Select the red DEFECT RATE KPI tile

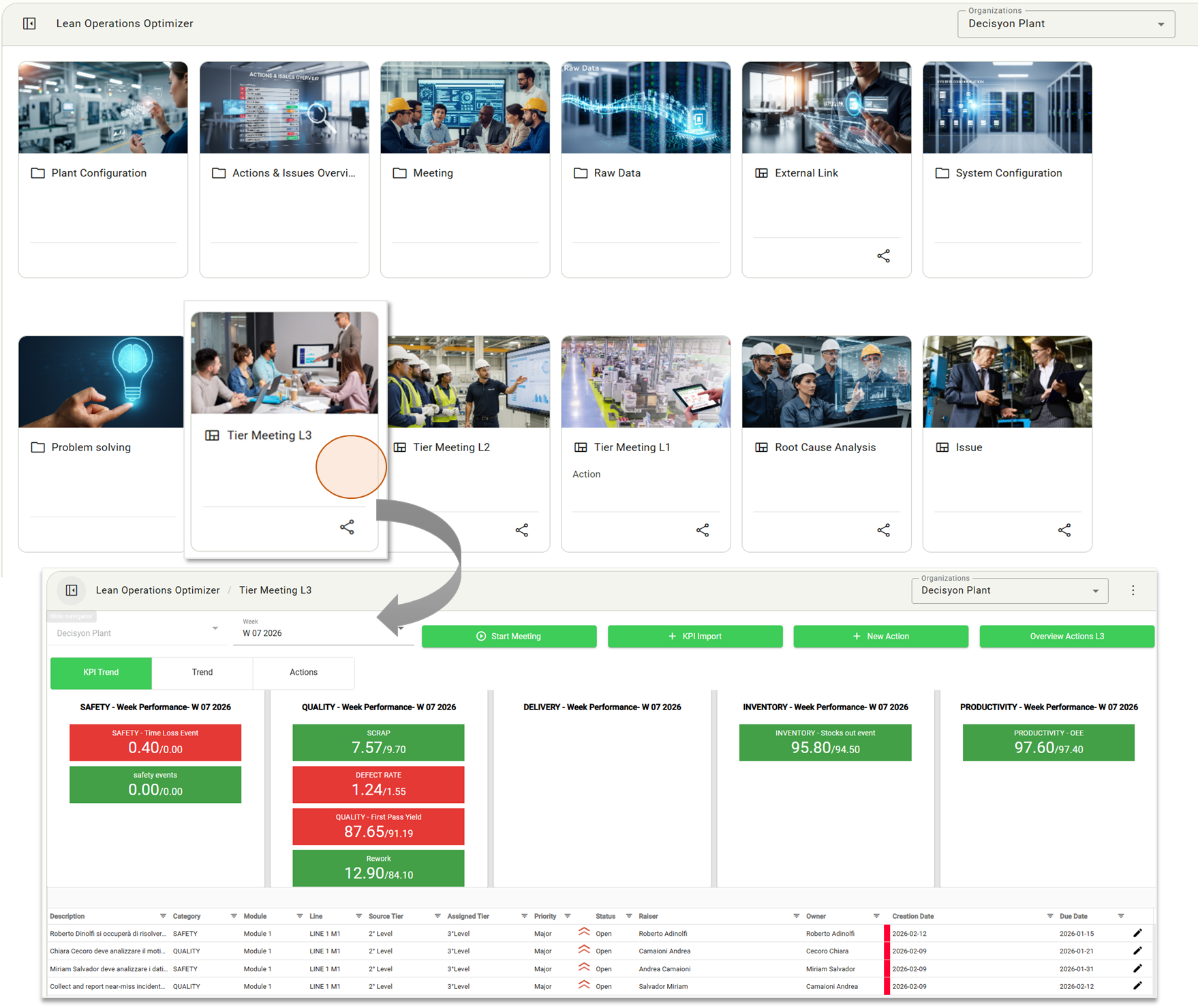click(378, 784)
